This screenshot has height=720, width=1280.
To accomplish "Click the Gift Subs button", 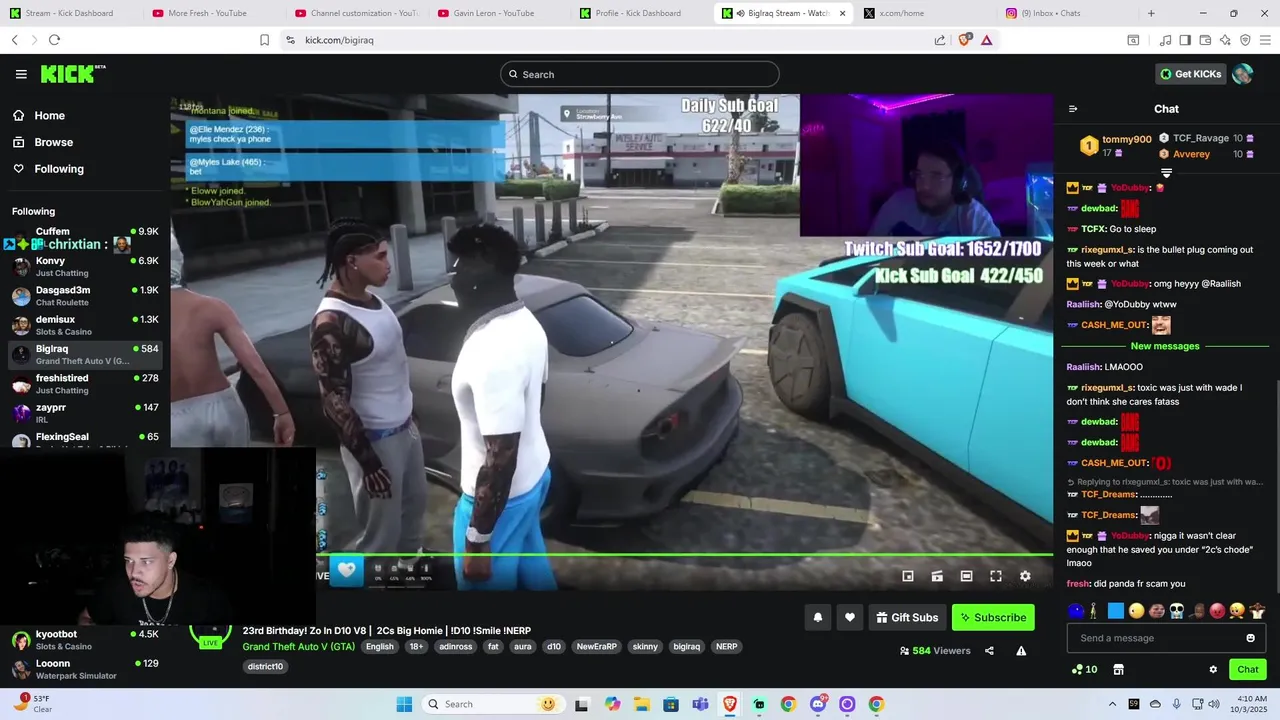I will click(x=907, y=617).
